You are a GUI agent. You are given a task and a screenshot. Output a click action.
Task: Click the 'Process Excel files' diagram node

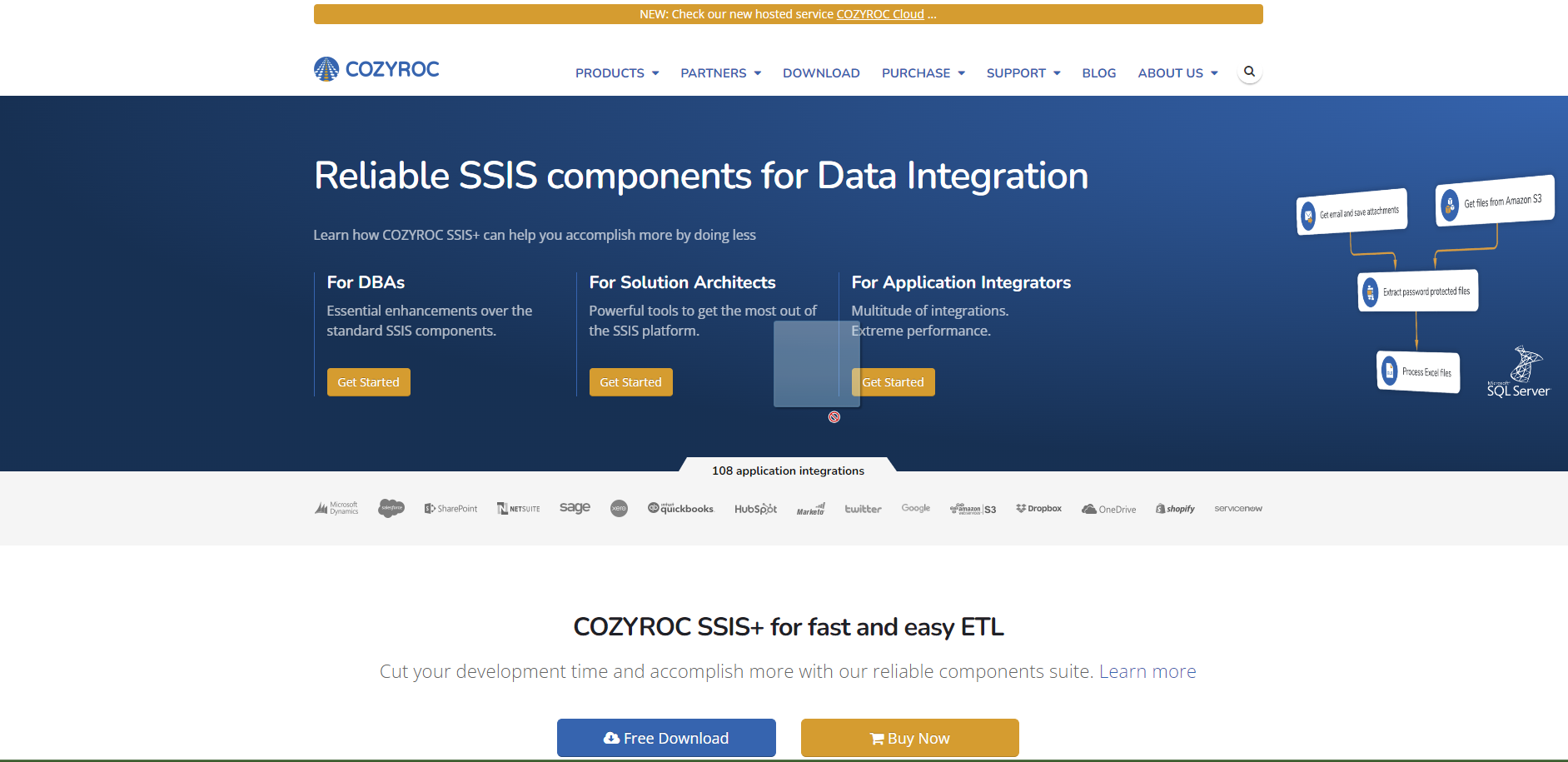tap(1418, 371)
